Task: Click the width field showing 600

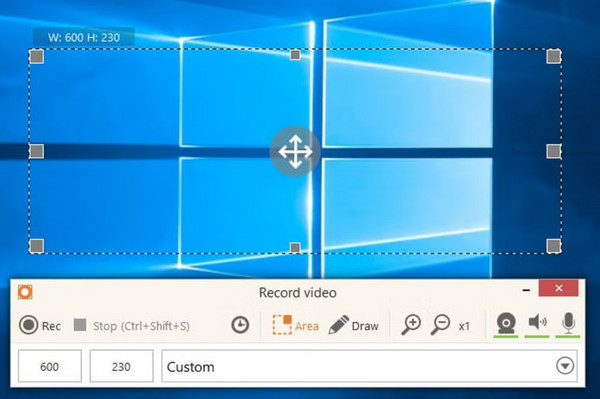Action: 50,366
